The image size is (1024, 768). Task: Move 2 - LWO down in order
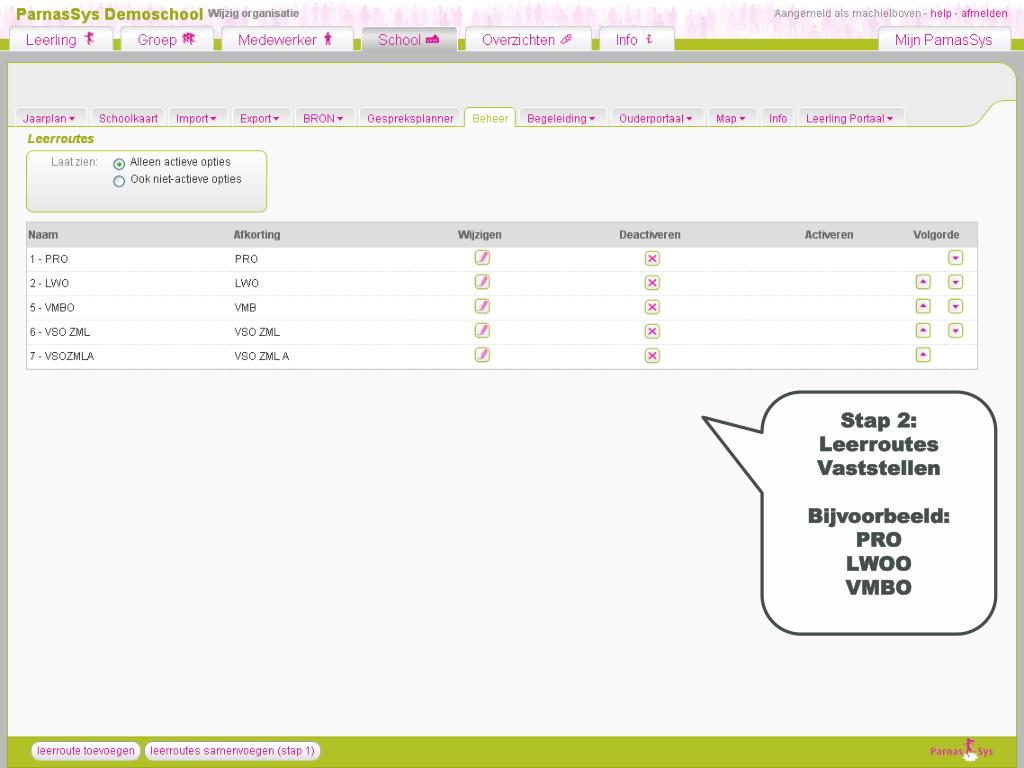(x=955, y=282)
